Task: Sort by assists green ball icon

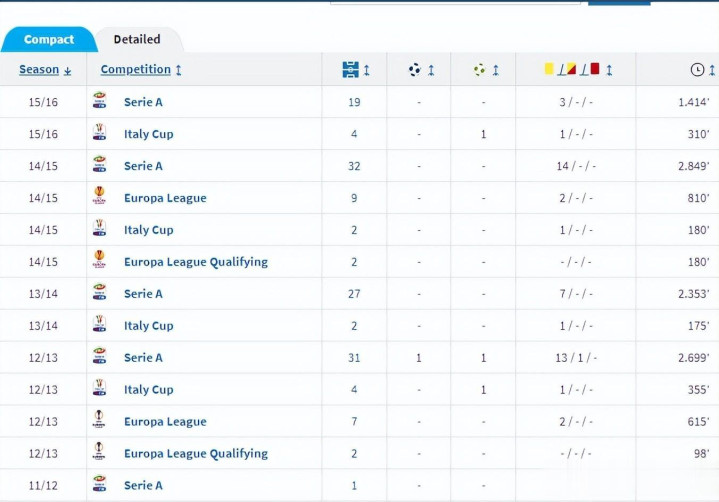Action: pos(480,70)
